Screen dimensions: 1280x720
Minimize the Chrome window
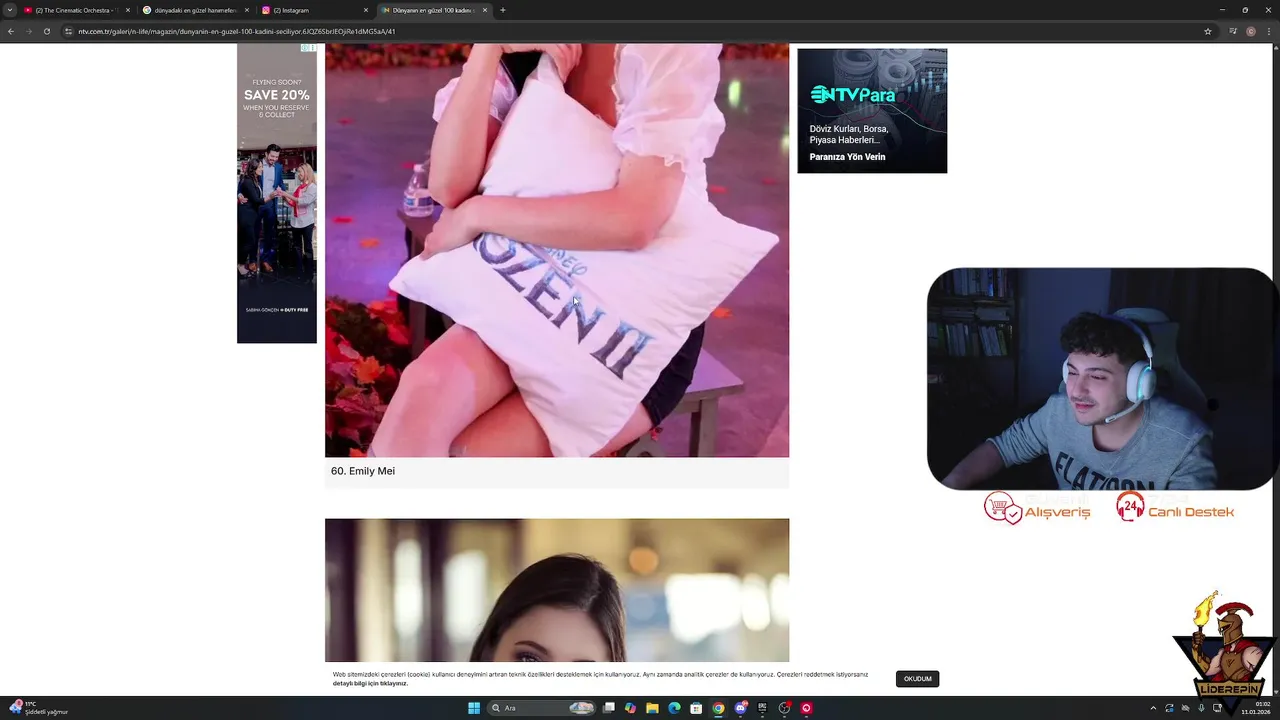click(1222, 10)
